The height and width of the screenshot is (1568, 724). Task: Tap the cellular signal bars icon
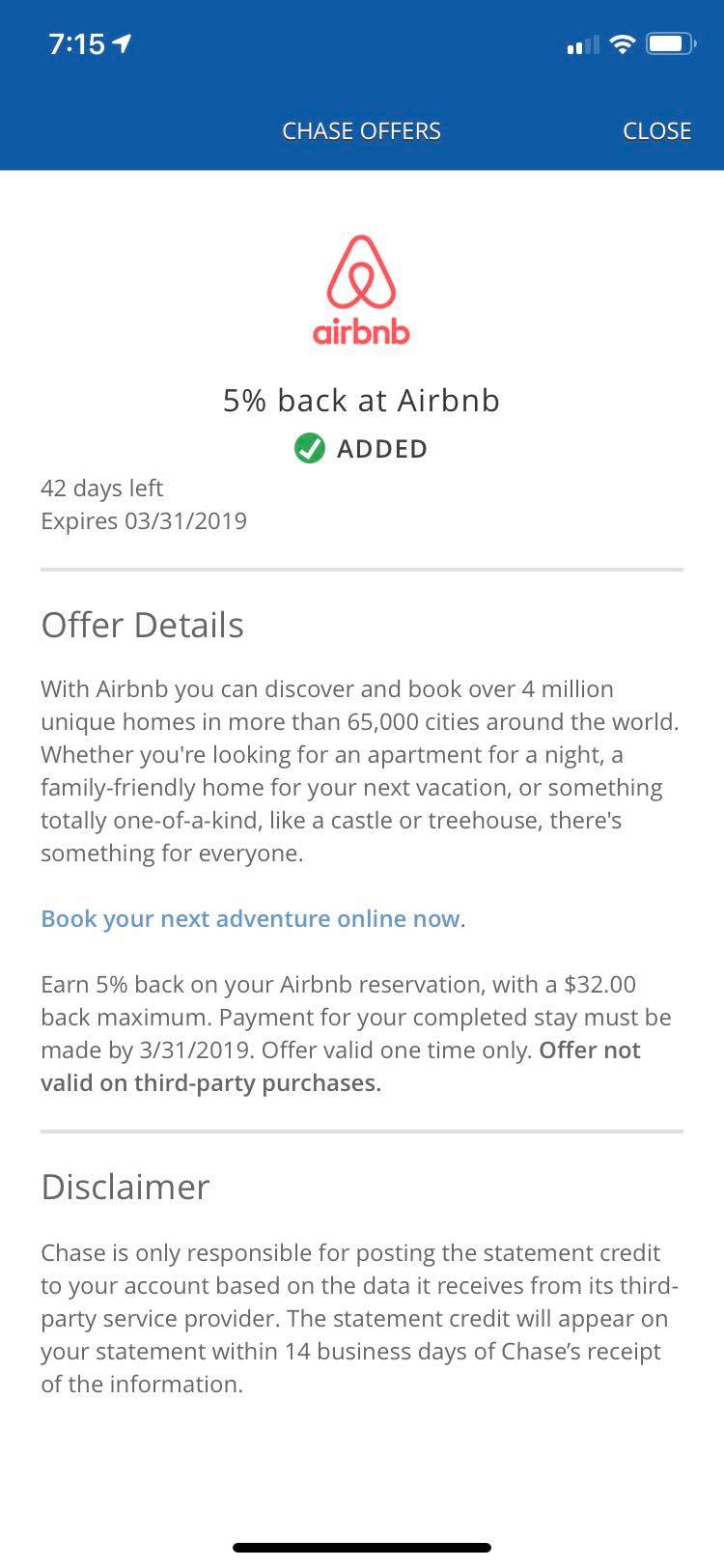click(x=582, y=45)
